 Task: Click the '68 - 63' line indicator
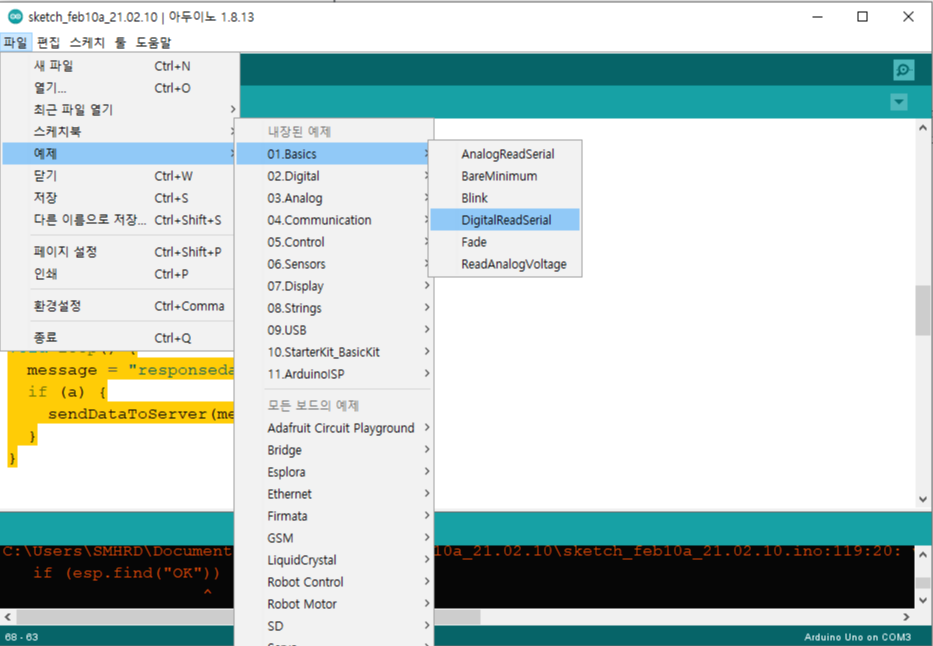[x=21, y=637]
